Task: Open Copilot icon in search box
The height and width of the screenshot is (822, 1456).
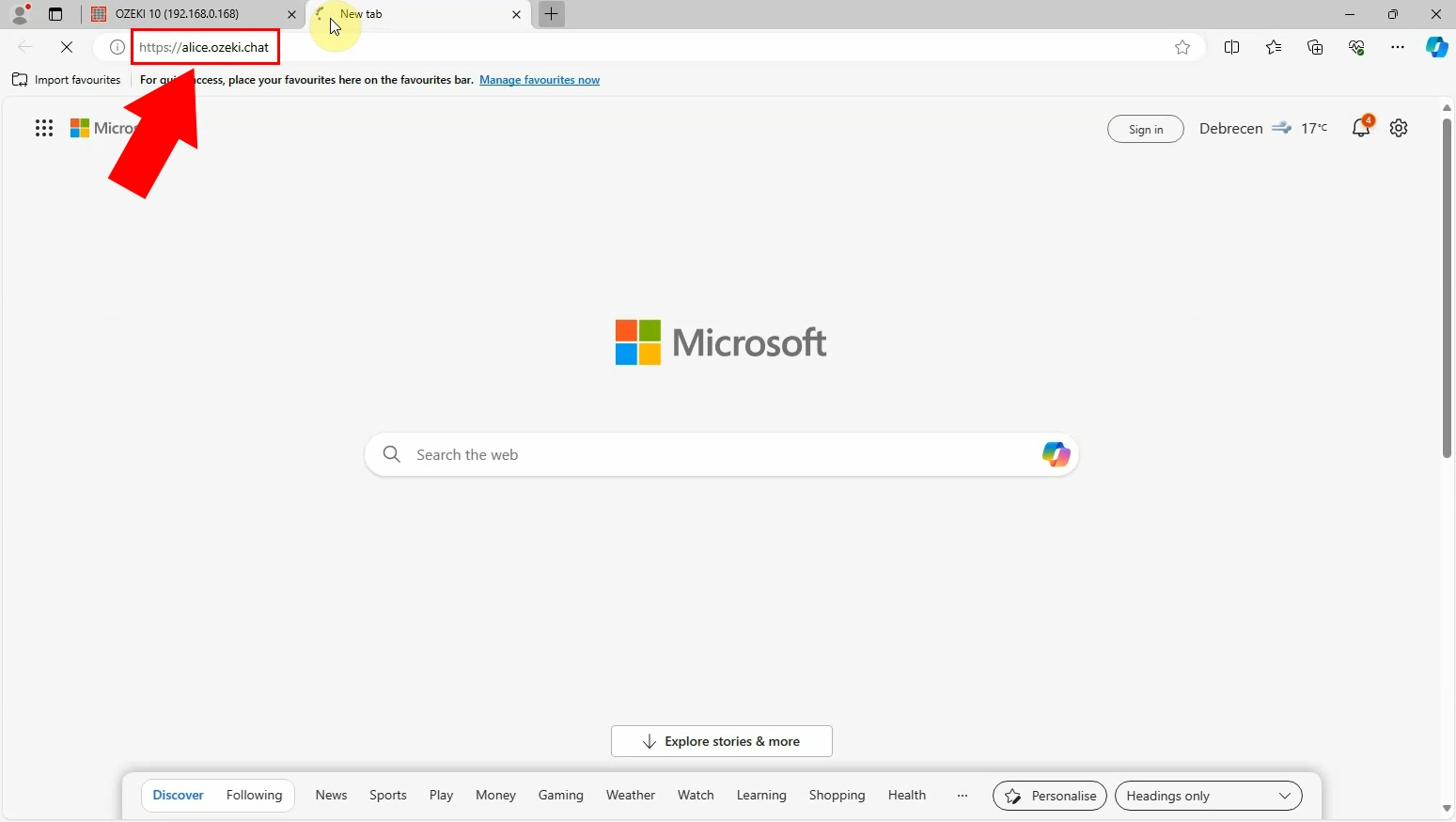Action: coord(1056,454)
